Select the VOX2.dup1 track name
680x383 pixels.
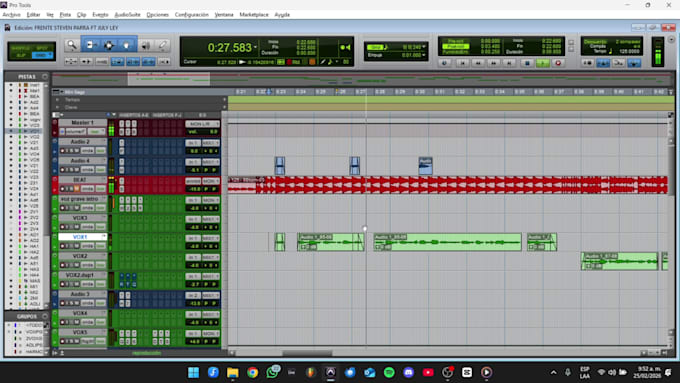[x=80, y=275]
